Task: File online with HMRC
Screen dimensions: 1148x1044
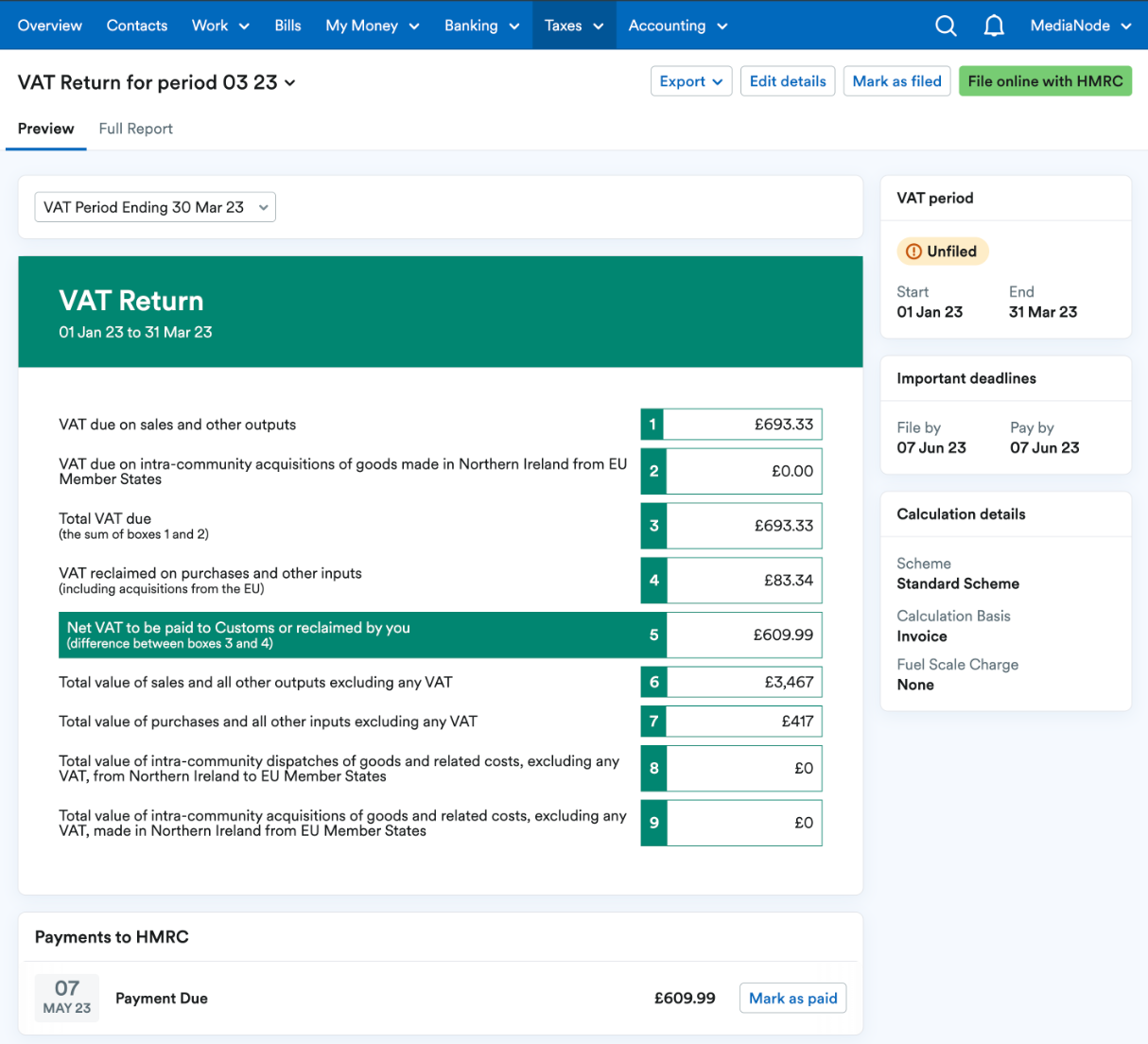Action: point(1045,81)
